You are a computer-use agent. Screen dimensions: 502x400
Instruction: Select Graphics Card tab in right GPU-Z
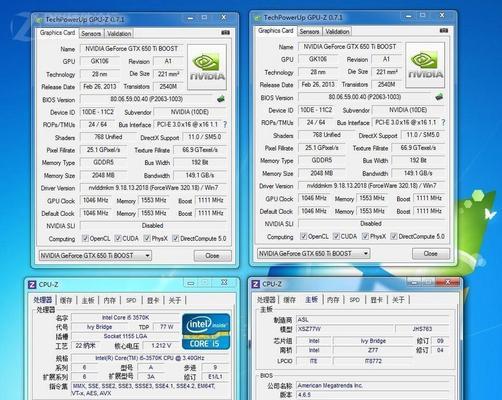click(x=276, y=31)
